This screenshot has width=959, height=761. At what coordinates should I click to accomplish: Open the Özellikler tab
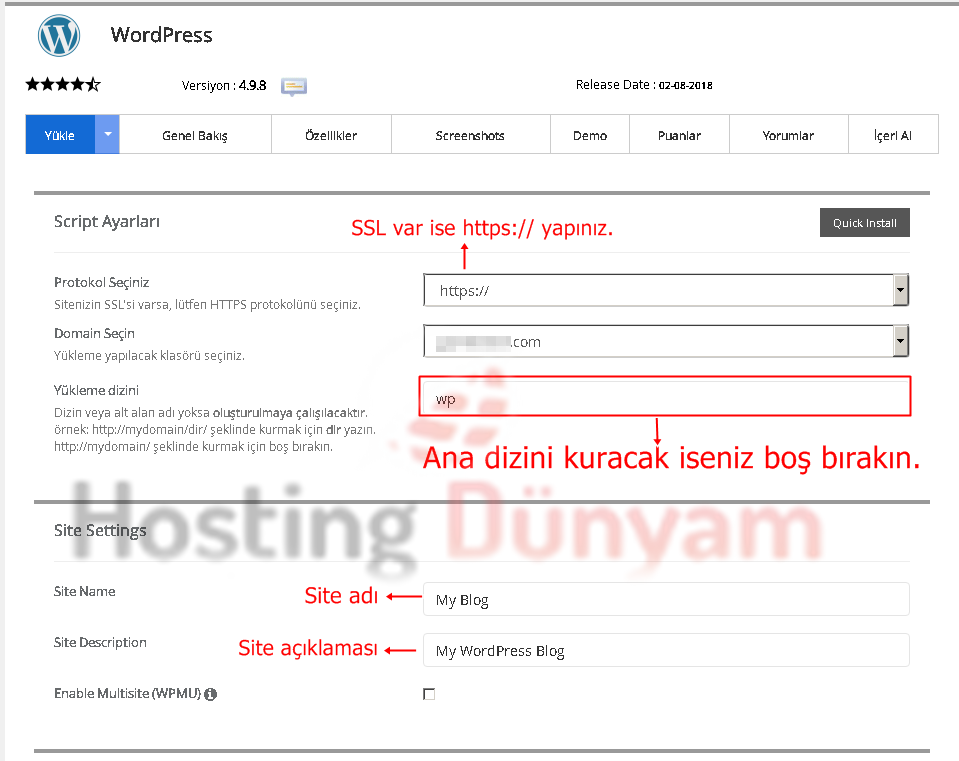pyautogui.click(x=331, y=135)
